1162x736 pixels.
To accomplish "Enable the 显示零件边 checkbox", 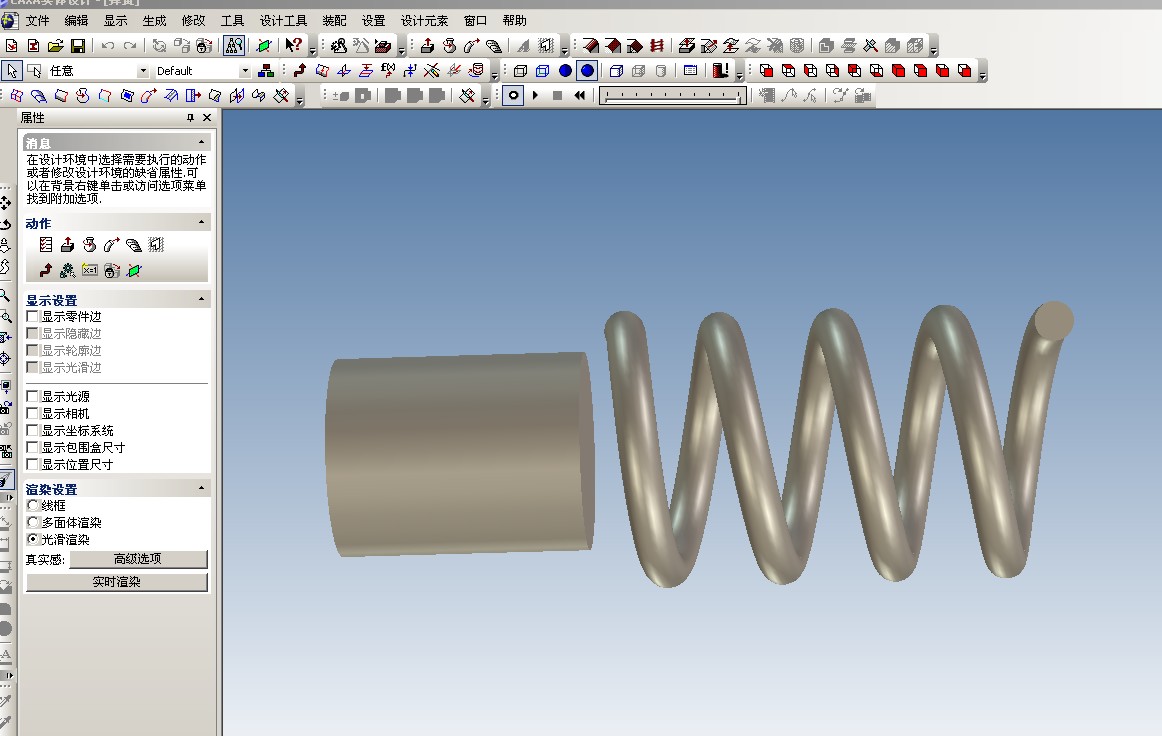I will coord(32,316).
